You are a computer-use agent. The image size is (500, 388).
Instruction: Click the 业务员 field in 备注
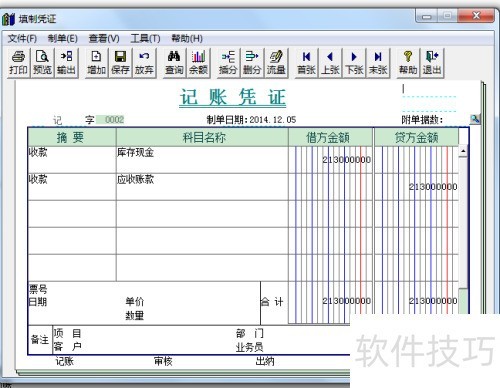point(250,347)
